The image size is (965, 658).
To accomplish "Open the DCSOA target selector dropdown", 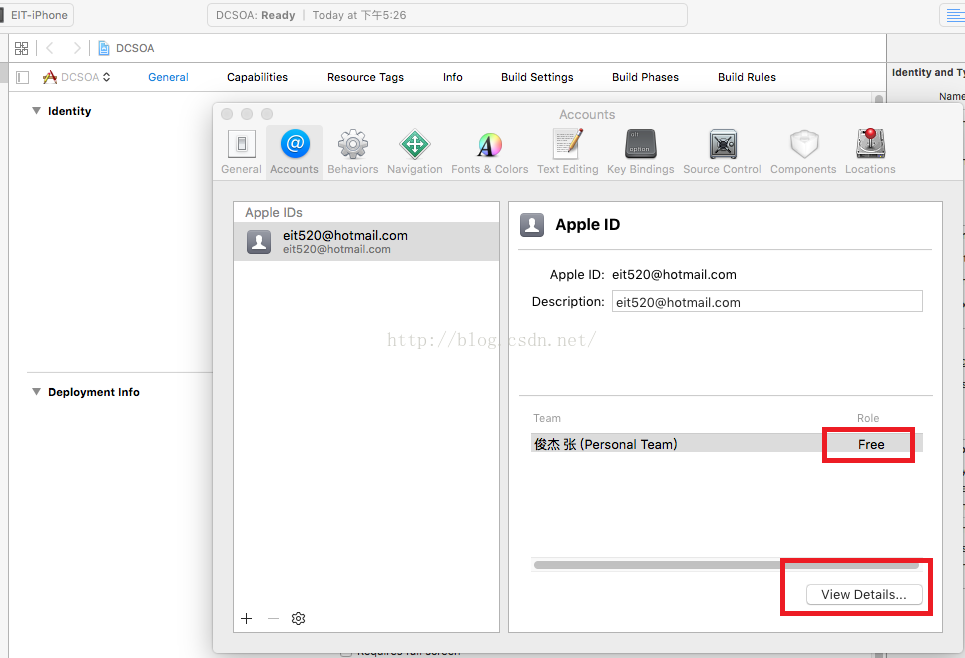I will click(x=77, y=77).
